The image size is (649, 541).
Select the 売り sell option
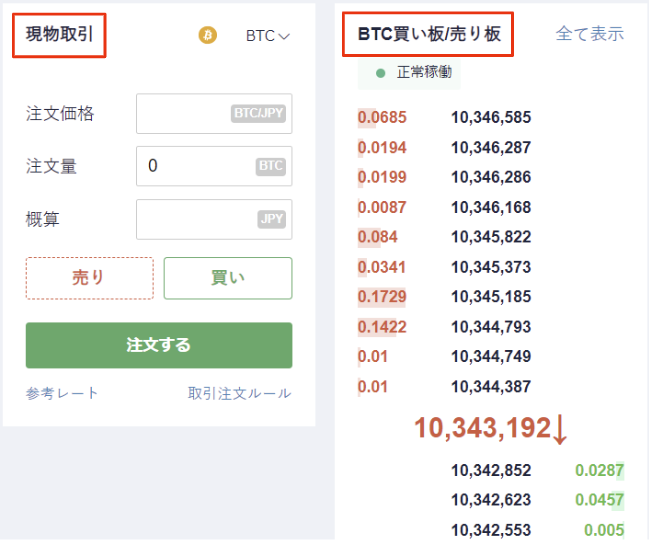(x=89, y=278)
